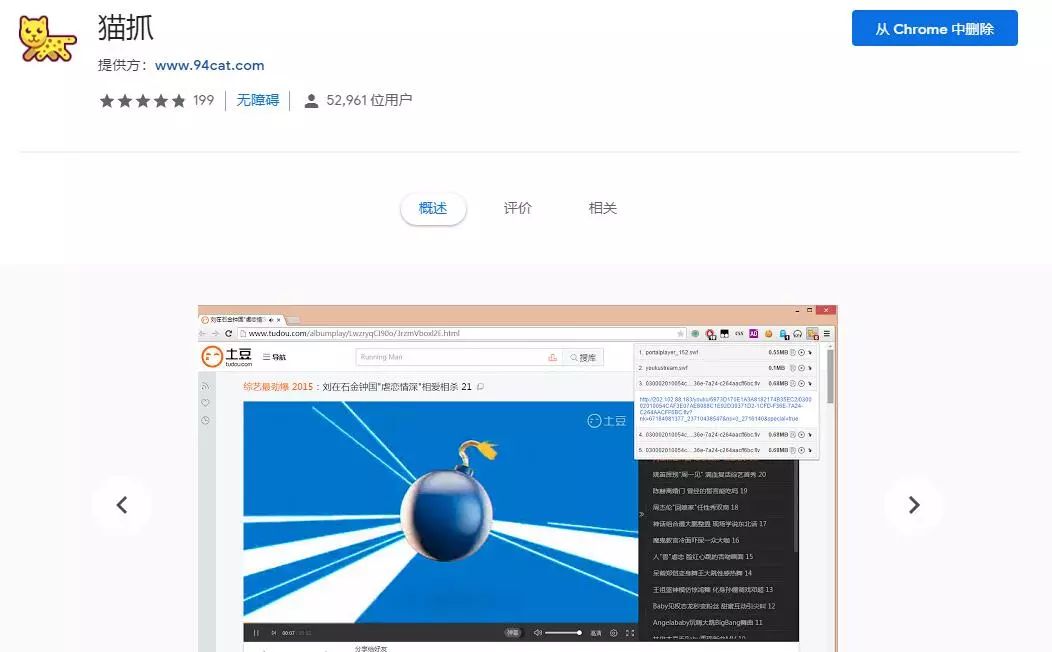Switch to the 概述 tab
Screen dimensions: 1052x652
click(433, 208)
